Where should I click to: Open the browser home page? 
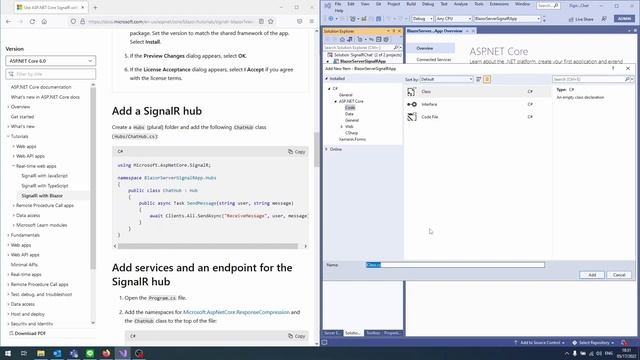44,21
